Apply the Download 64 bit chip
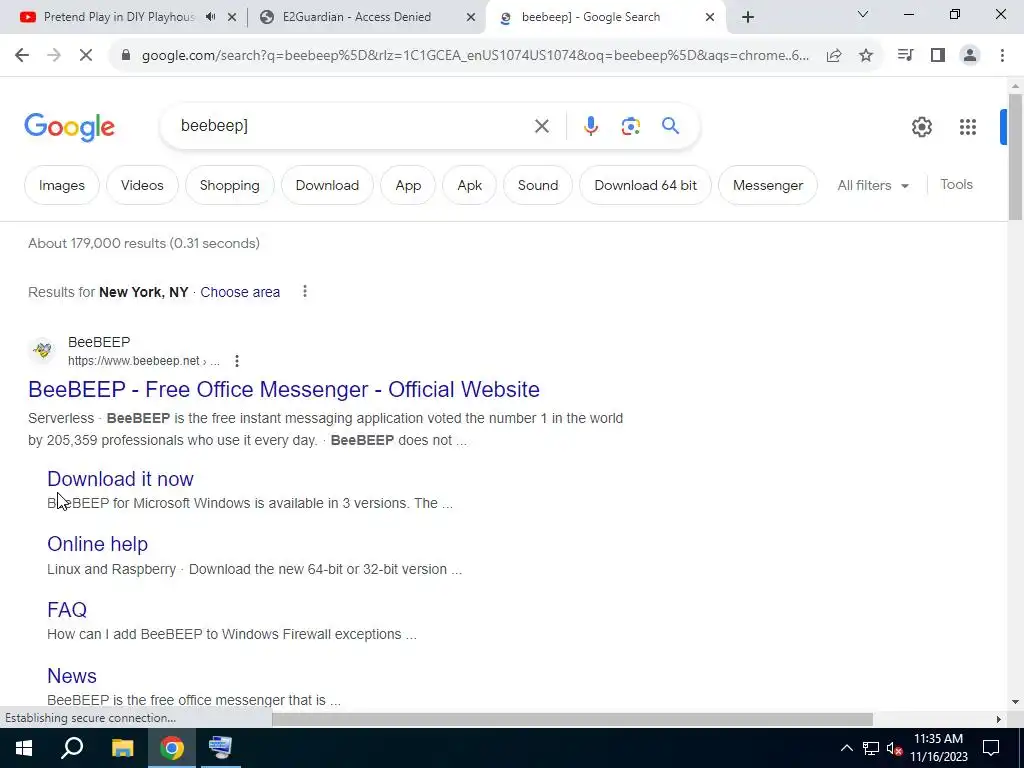Viewport: 1024px width, 768px height. pyautogui.click(x=645, y=185)
